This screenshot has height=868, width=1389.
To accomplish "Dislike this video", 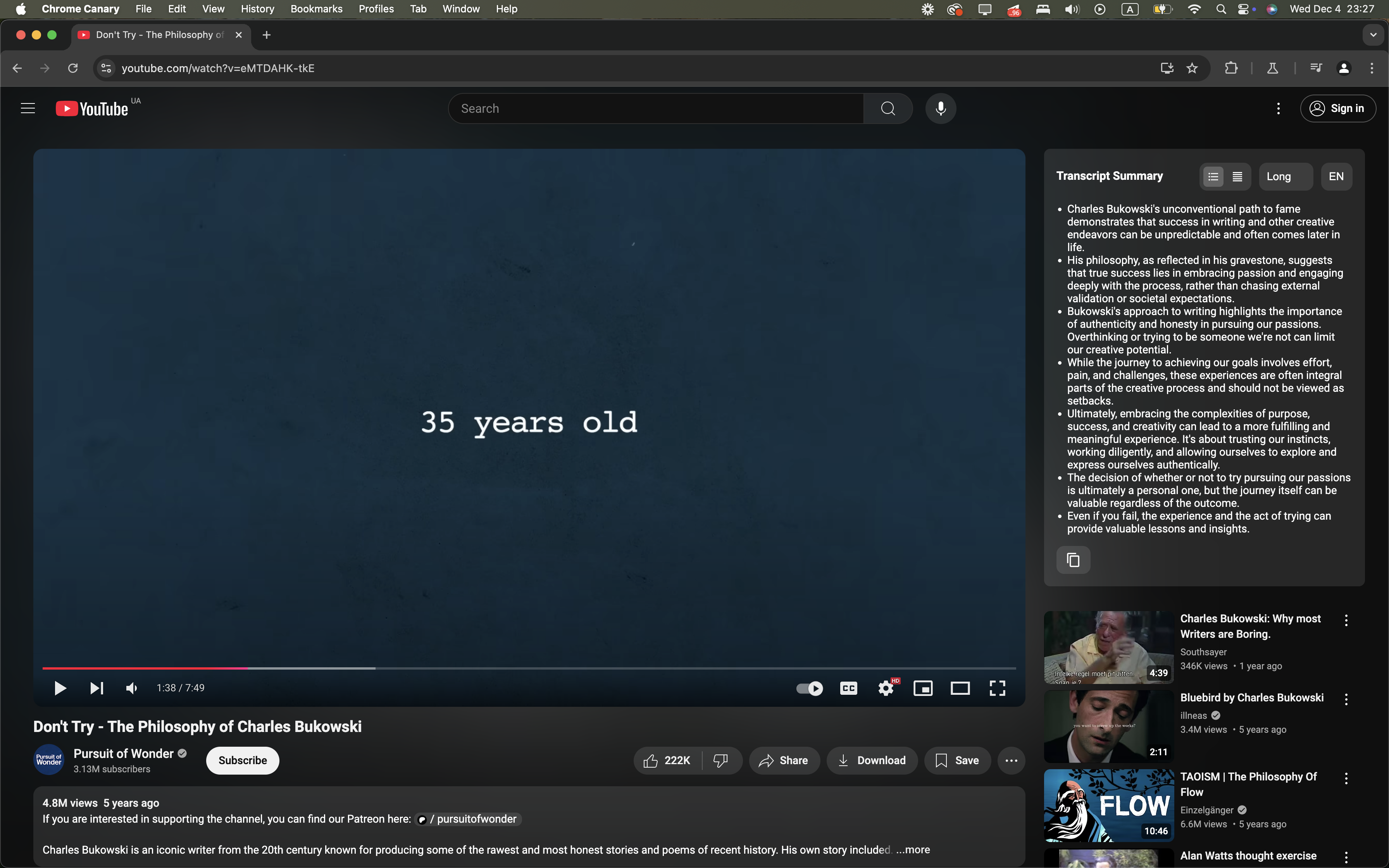I will point(720,760).
